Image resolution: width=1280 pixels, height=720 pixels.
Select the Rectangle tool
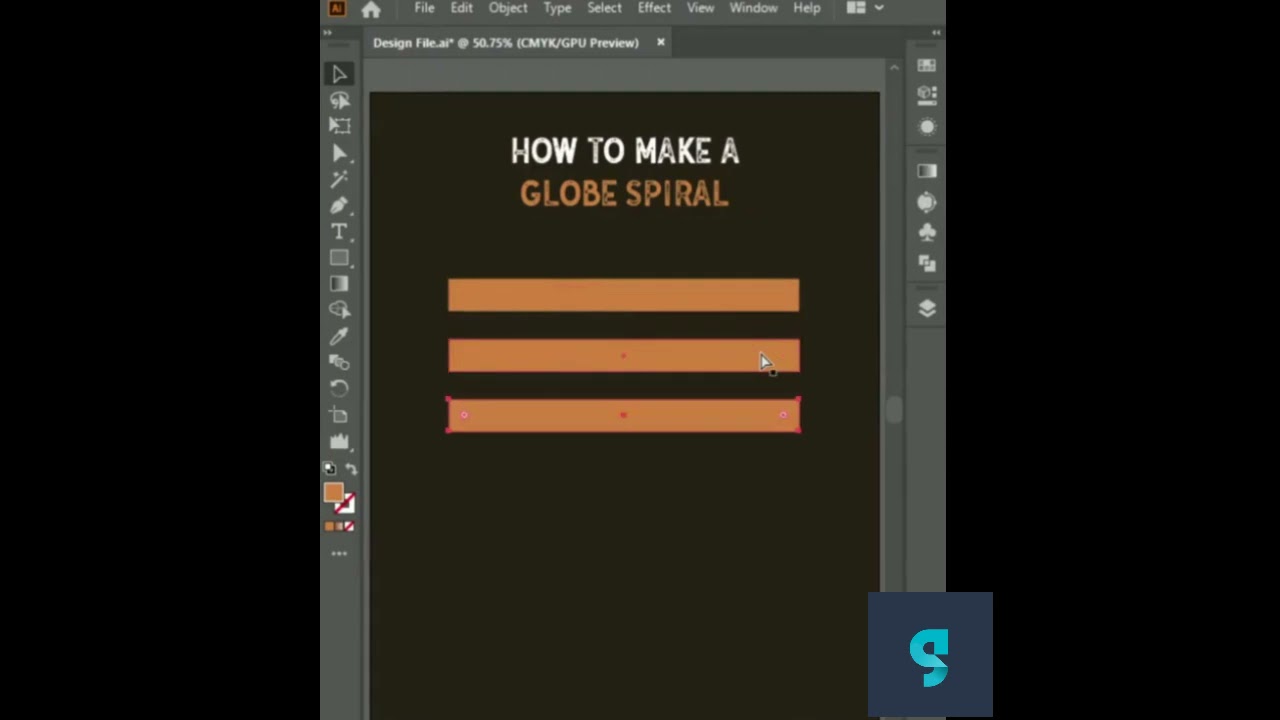click(339, 258)
